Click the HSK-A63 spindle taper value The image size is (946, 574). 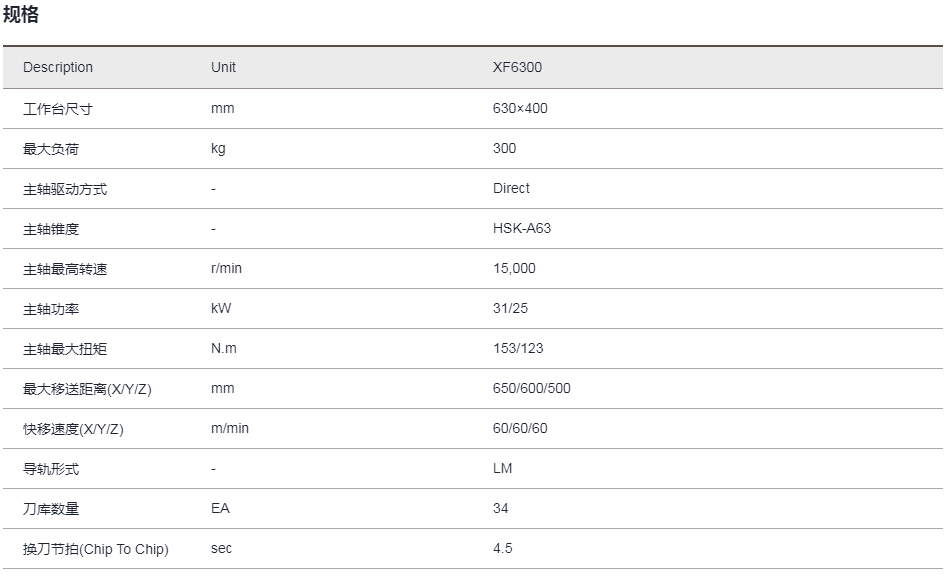522,228
